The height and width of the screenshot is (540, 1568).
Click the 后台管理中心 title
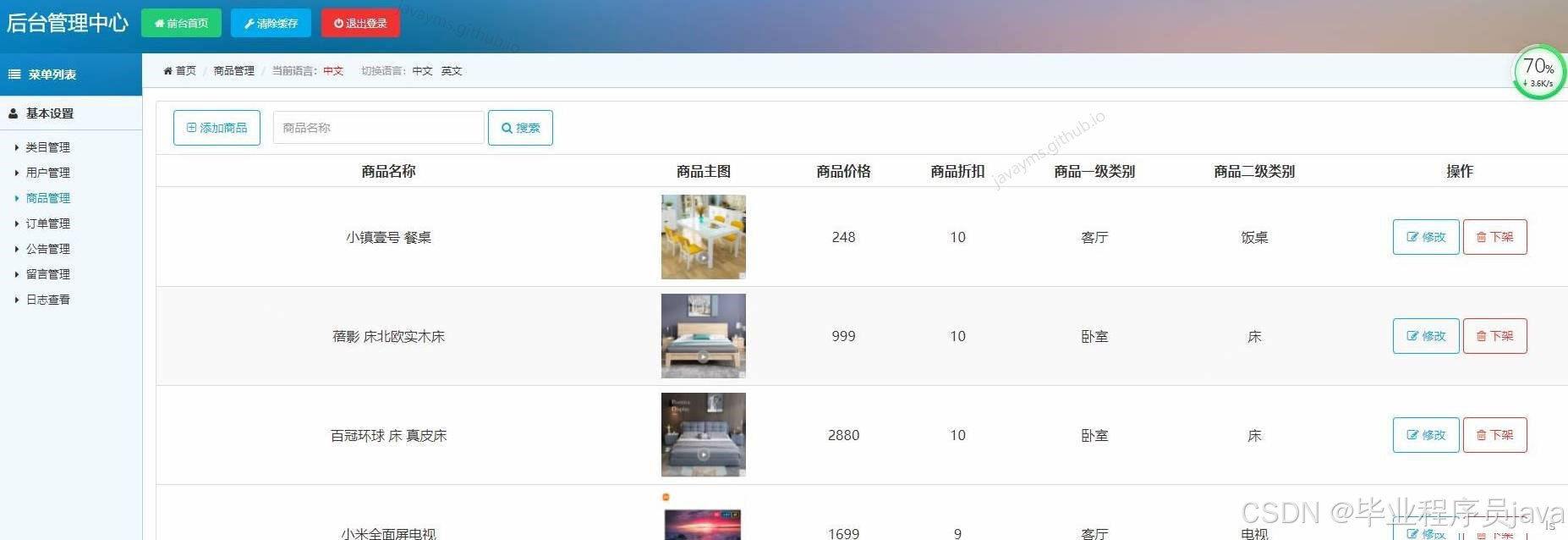(x=68, y=23)
